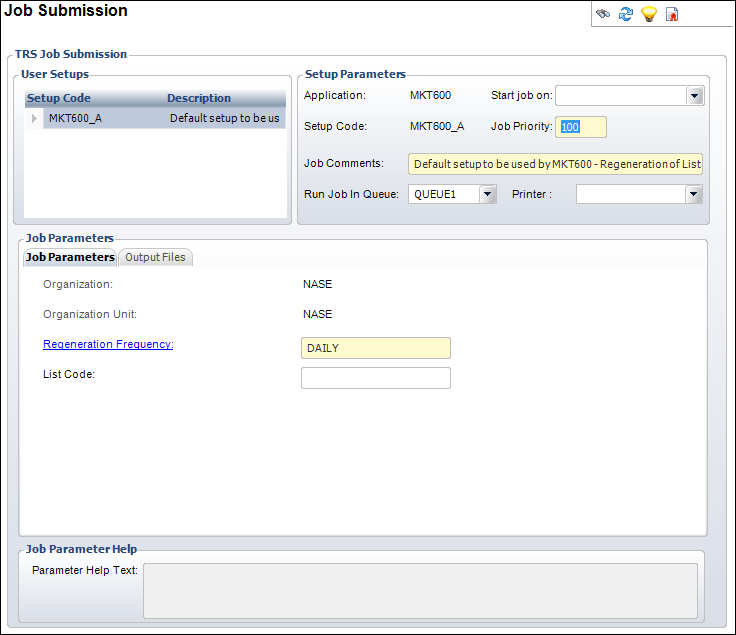Open the Printer dropdown list
This screenshot has height=635, width=736.
(693, 194)
